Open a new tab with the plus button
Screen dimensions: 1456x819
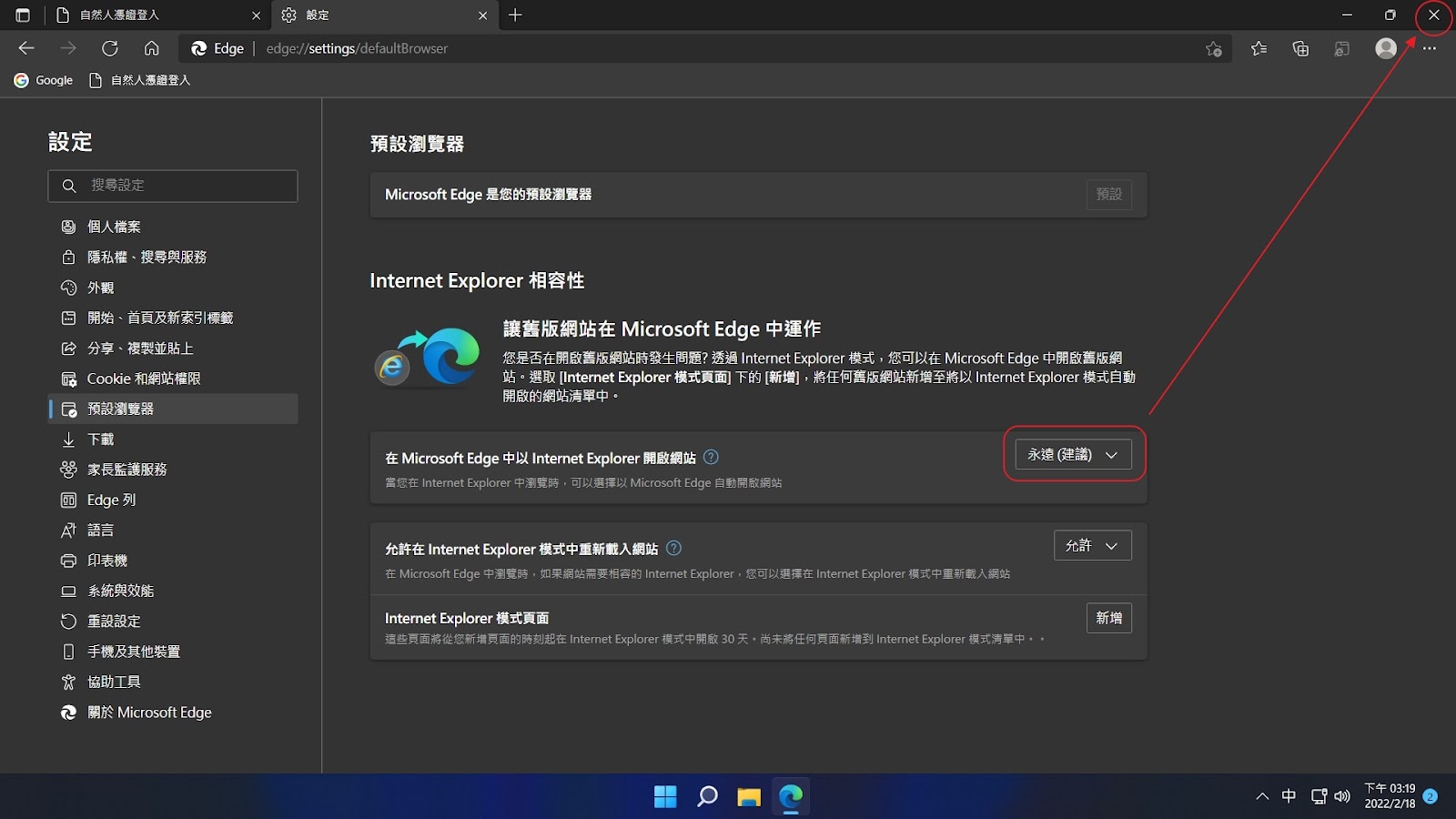click(x=515, y=15)
